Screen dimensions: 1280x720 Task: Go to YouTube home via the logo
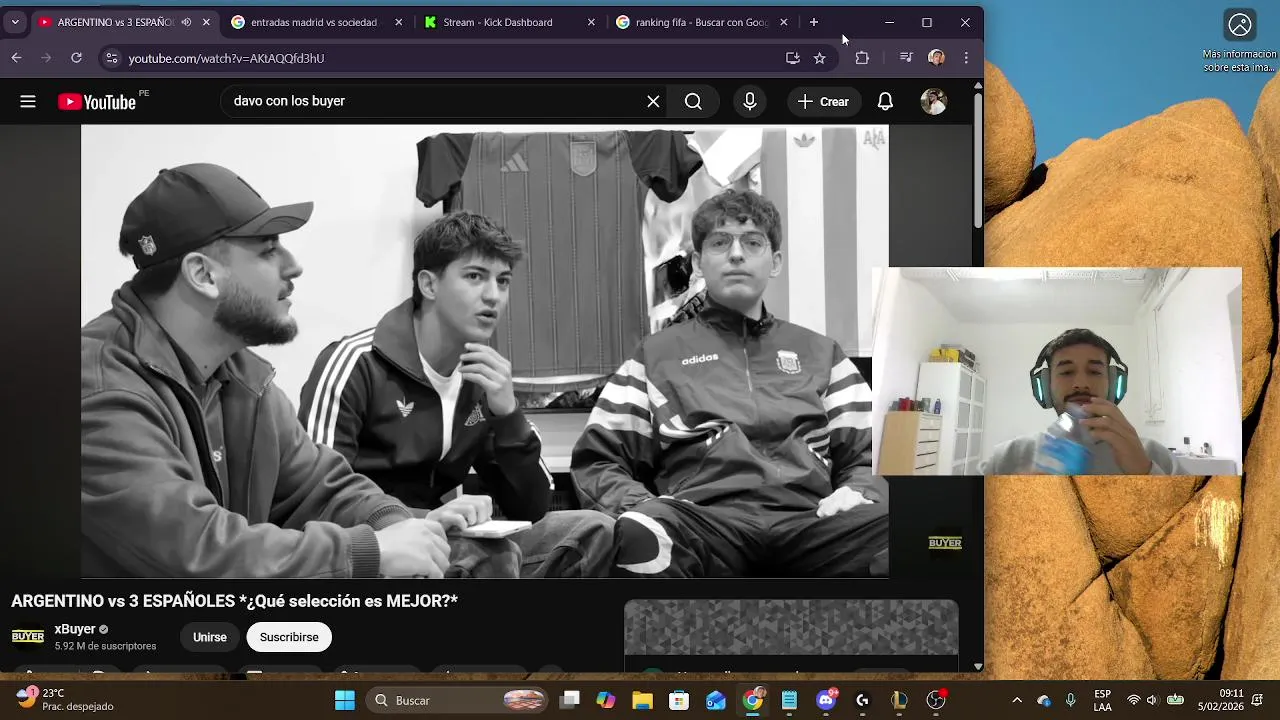tap(97, 102)
